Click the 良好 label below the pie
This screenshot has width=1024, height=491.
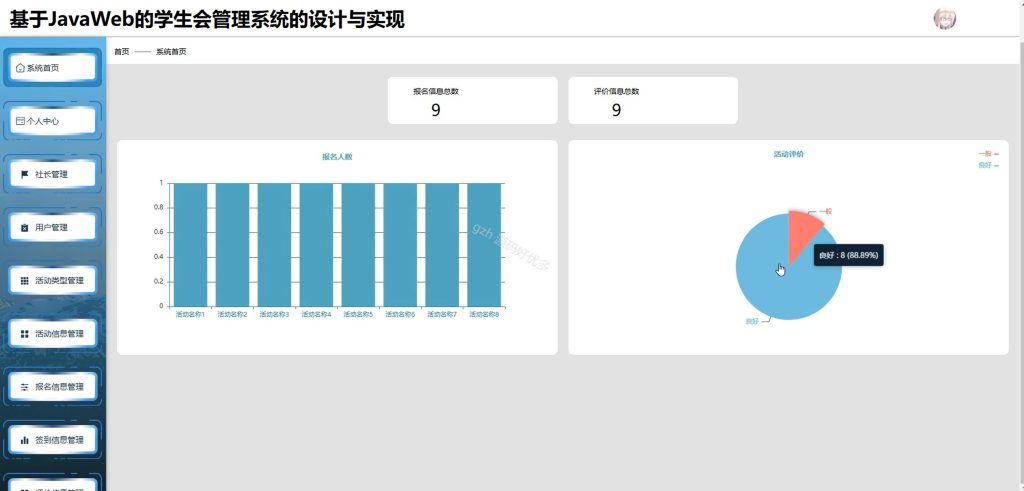coord(752,321)
